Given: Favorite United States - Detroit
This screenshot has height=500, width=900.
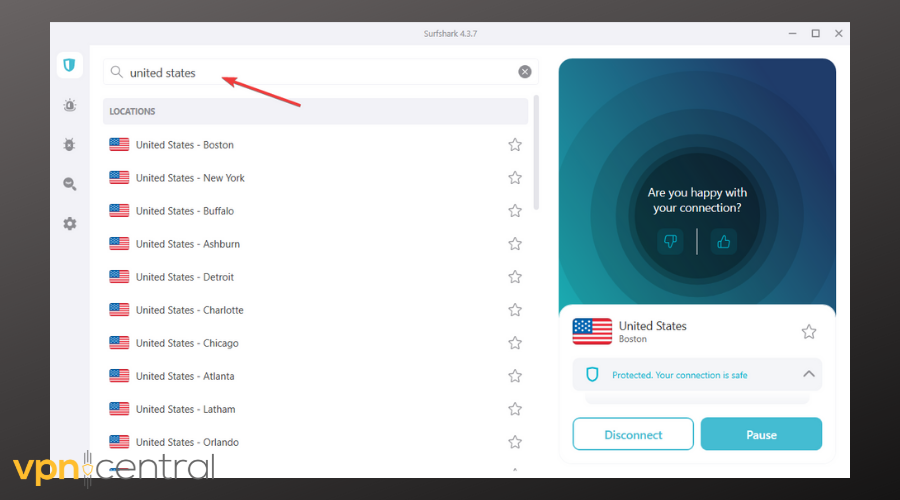Looking at the screenshot, I should [x=515, y=277].
